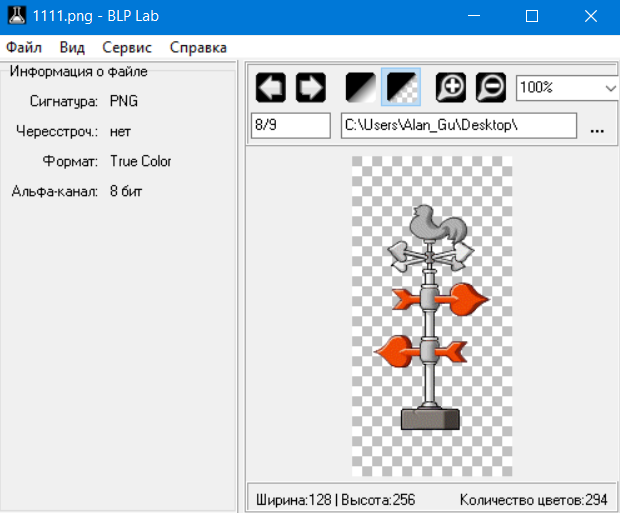The image size is (620, 513).
Task: Click the Альфа-канал: label
Action: tap(55, 191)
